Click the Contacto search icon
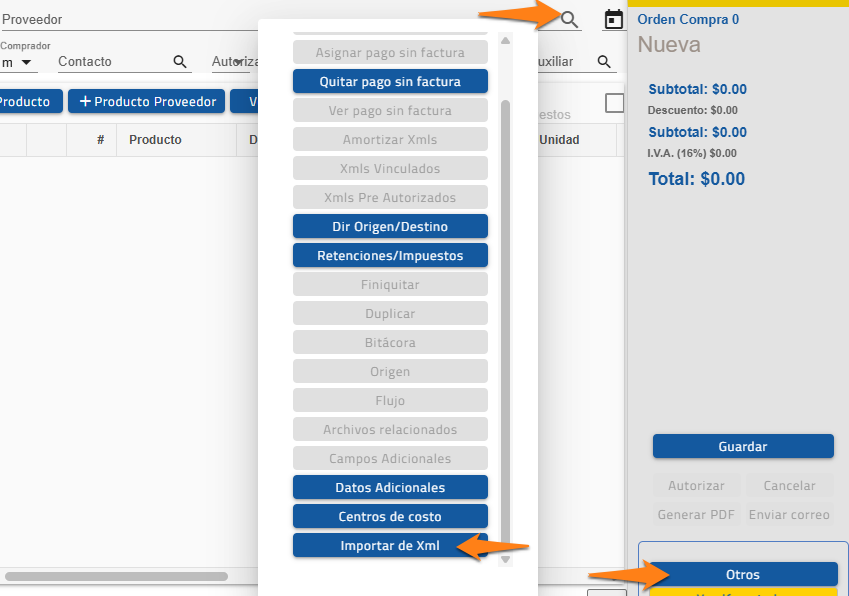 tap(180, 62)
